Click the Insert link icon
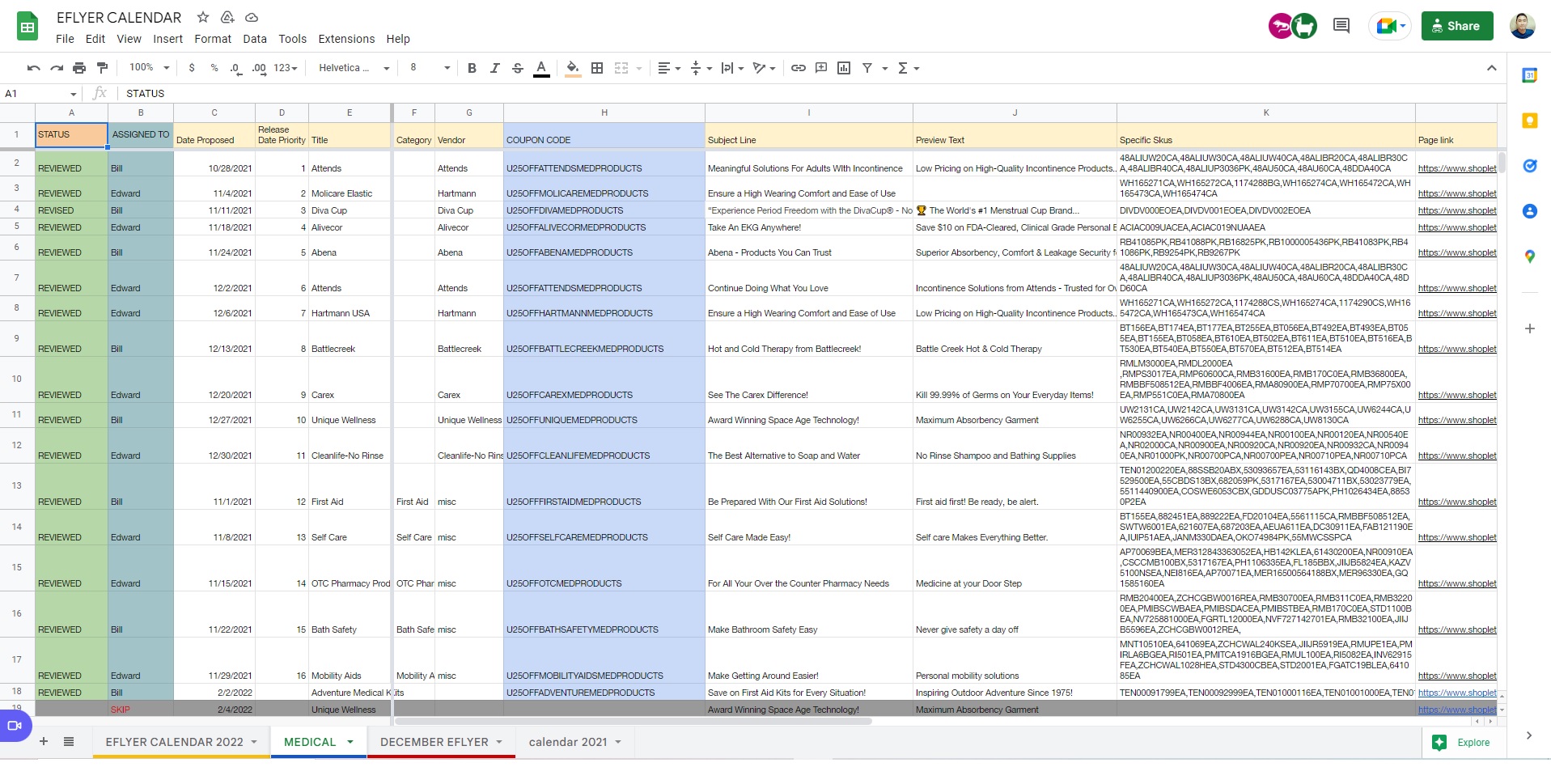The width and height of the screenshot is (1551, 784). click(798, 68)
